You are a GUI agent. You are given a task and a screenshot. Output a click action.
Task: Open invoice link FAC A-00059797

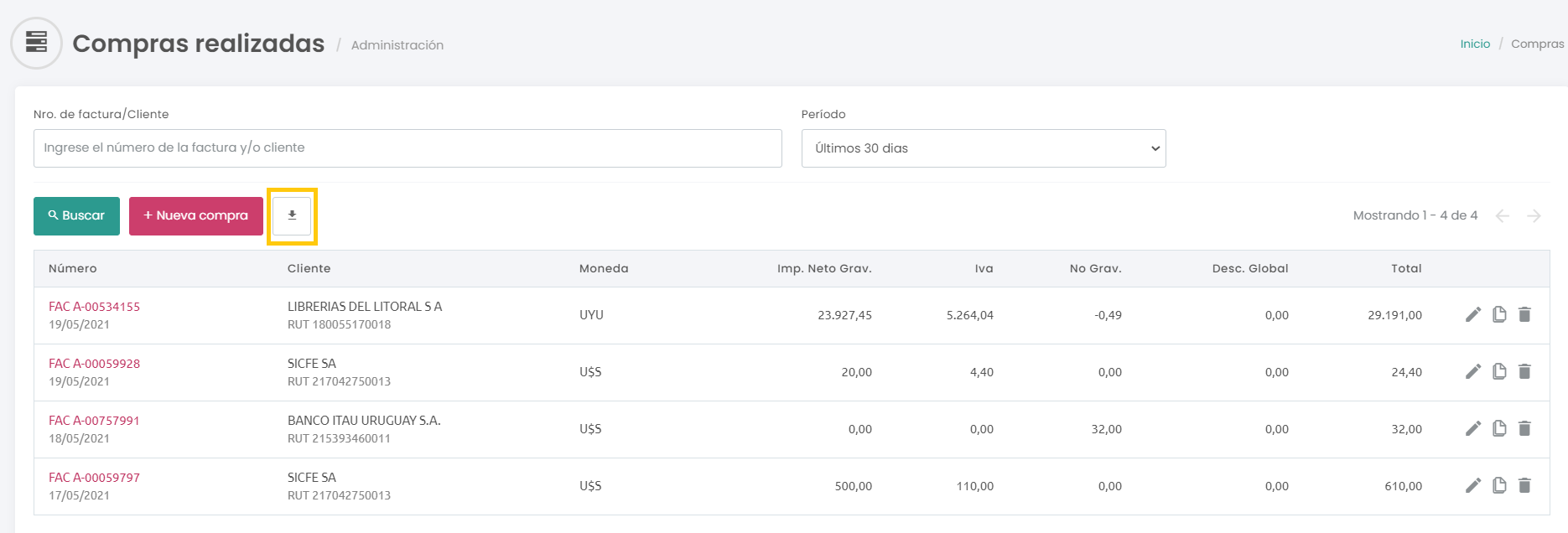click(94, 478)
